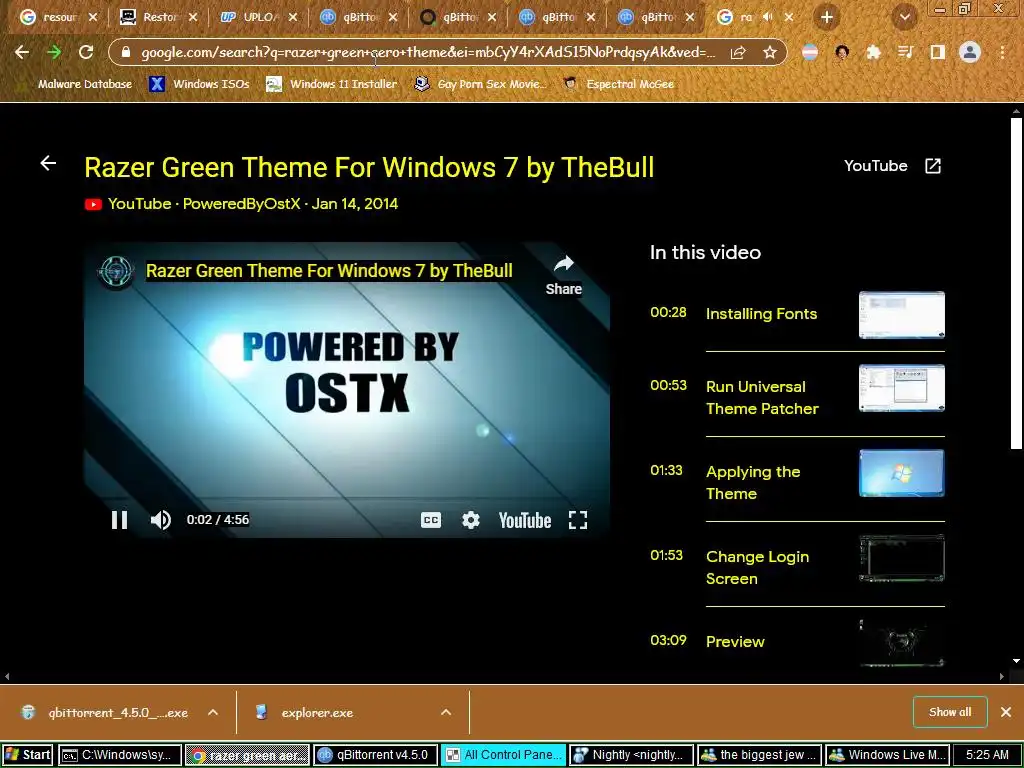Image resolution: width=1024 pixels, height=768 pixels.
Task: Open the C:\Windows\sy... taskbar window
Action: click(x=120, y=755)
